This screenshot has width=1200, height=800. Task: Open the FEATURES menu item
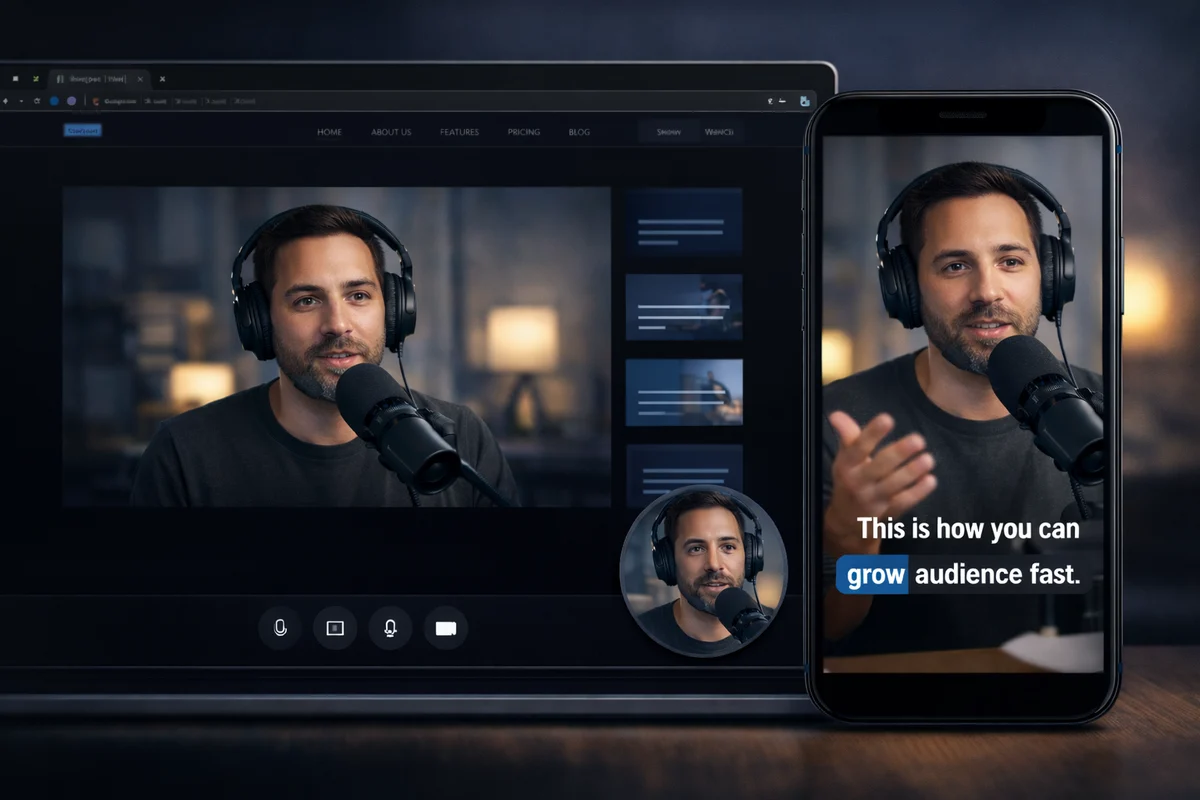[x=459, y=132]
